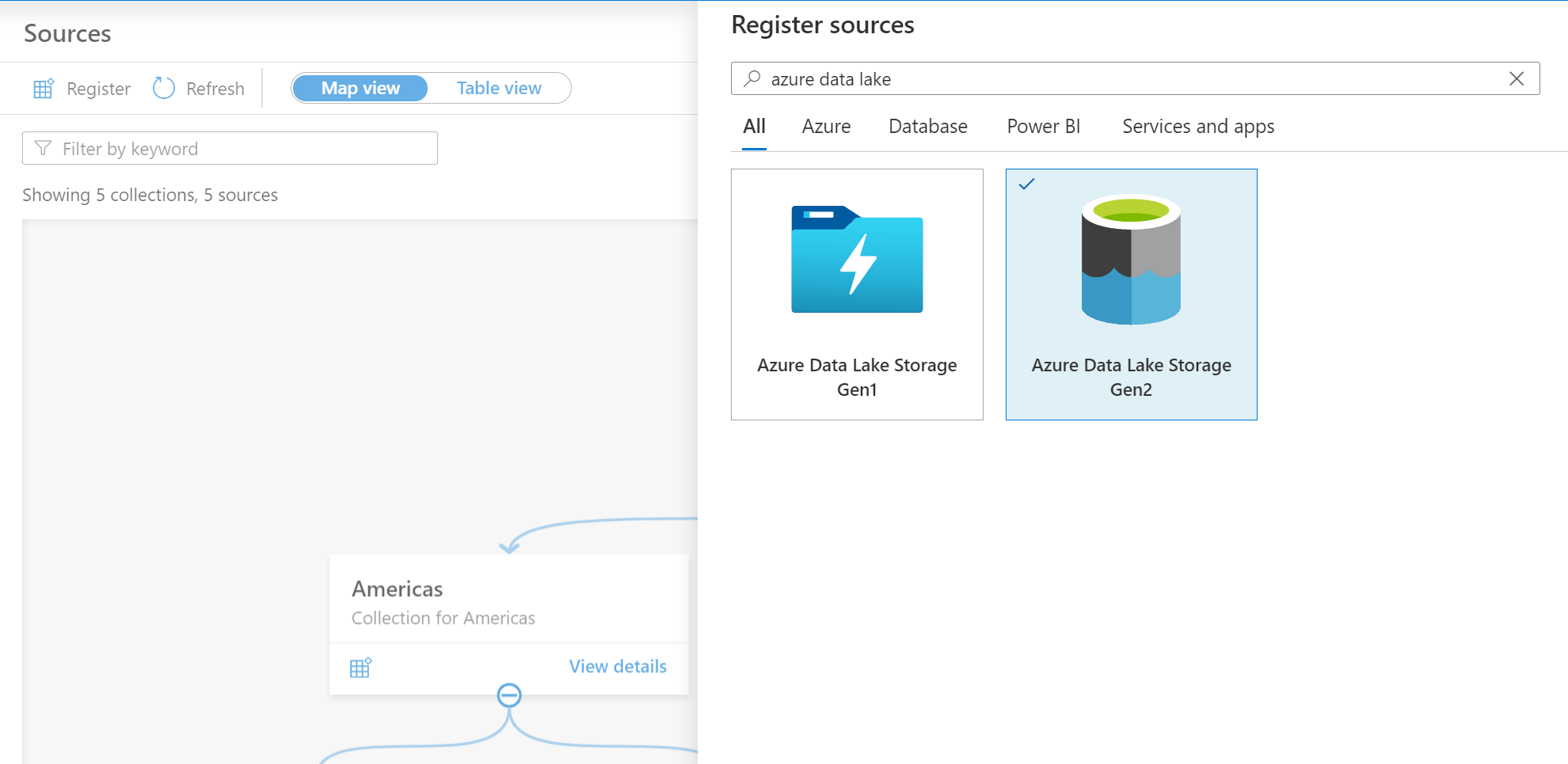The height and width of the screenshot is (764, 1568).
Task: Click the filter funnel icon
Action: click(x=44, y=148)
